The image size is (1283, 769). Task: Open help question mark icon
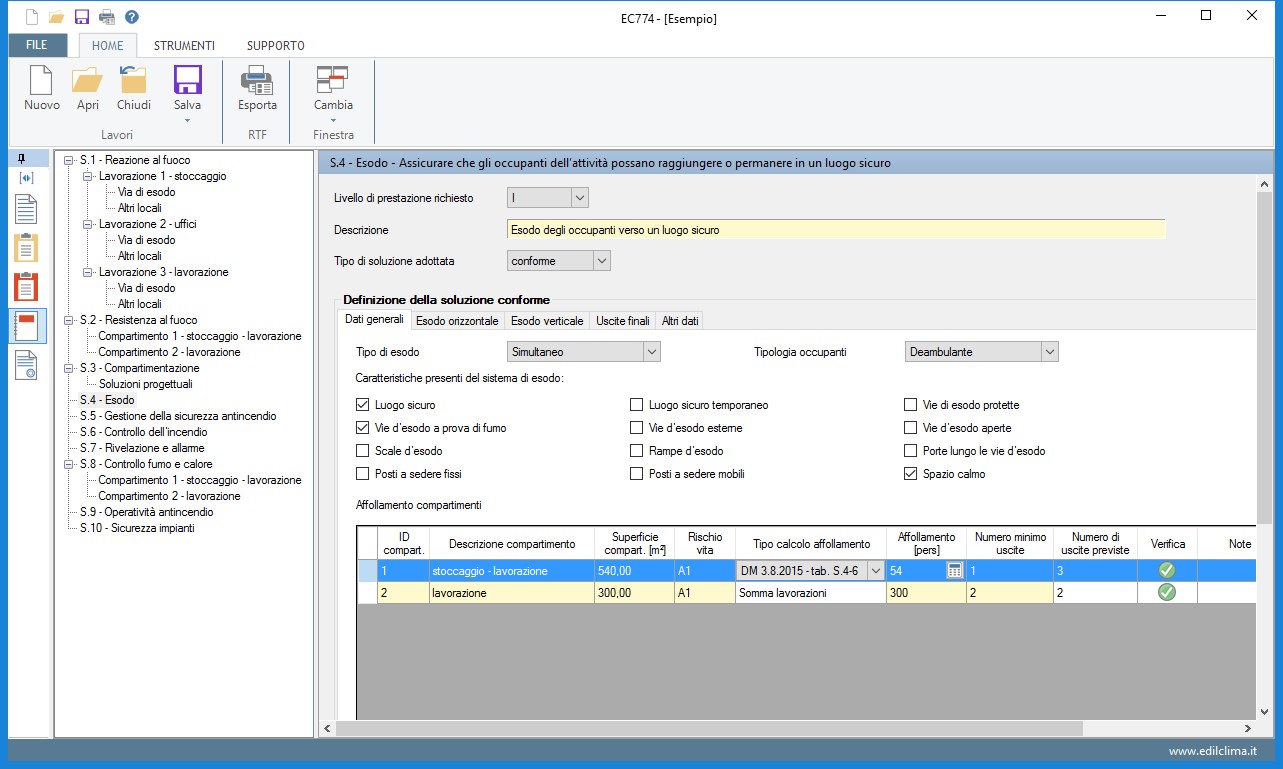pos(131,17)
